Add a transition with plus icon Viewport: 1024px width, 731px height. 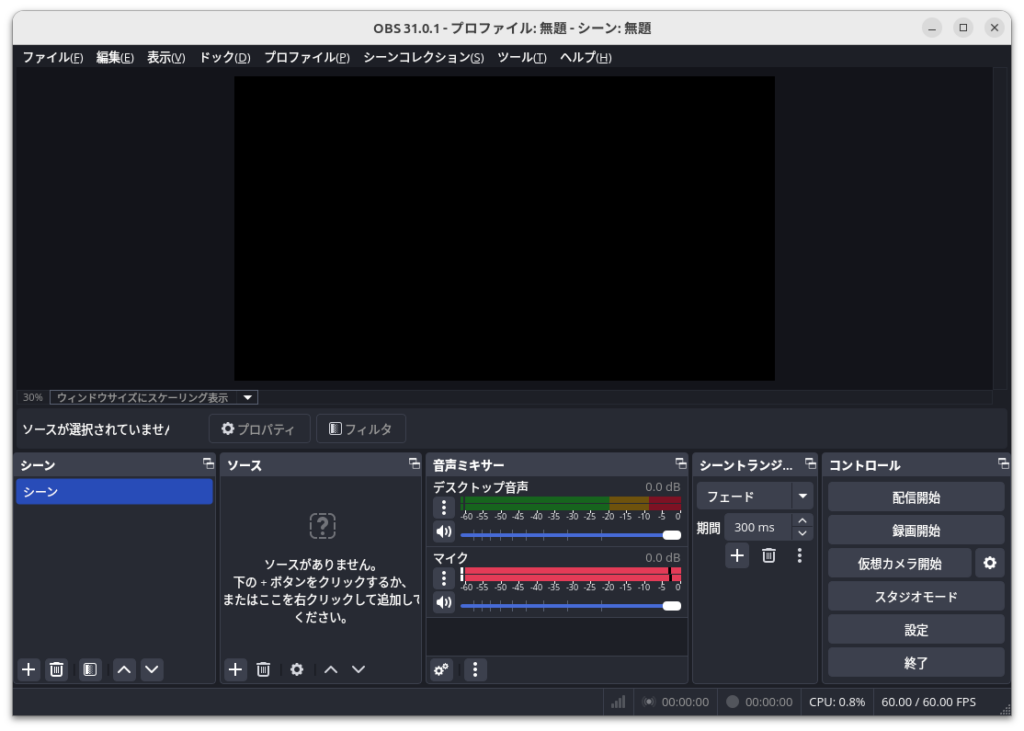[737, 556]
